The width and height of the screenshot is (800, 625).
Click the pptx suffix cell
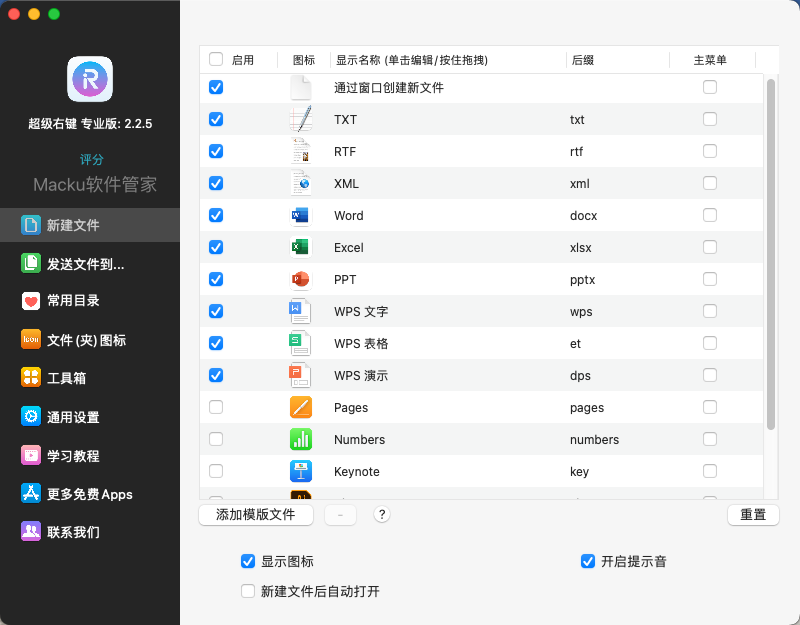[x=582, y=280]
